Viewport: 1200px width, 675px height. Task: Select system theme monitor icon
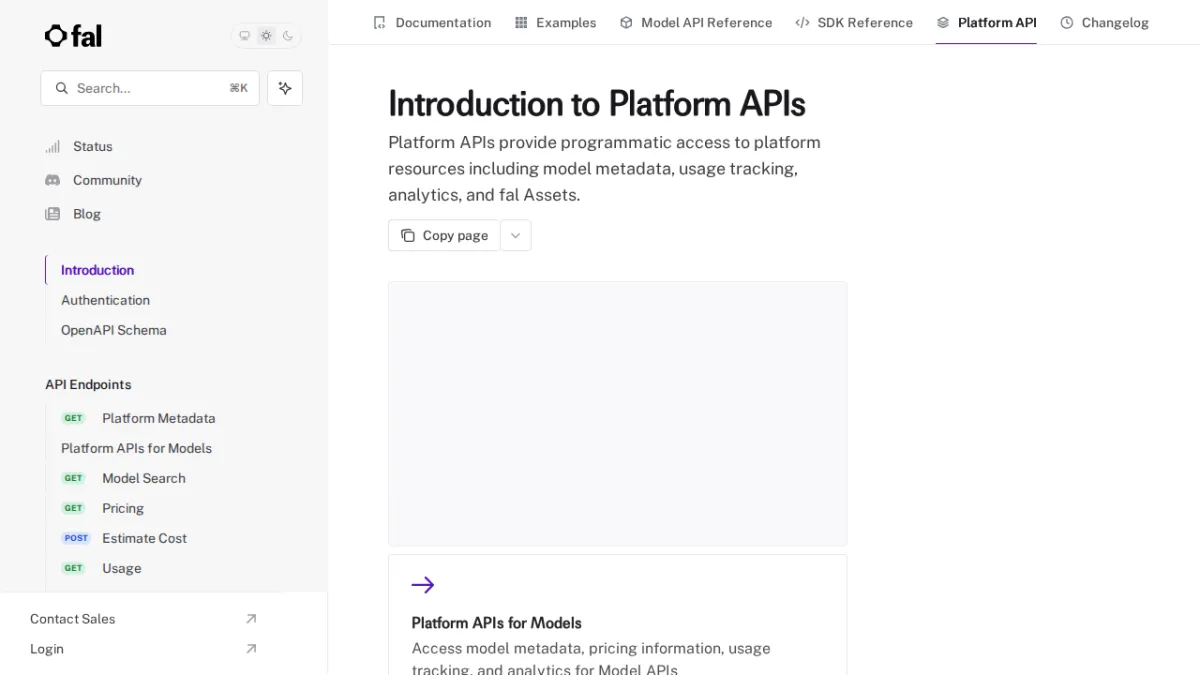(x=244, y=36)
